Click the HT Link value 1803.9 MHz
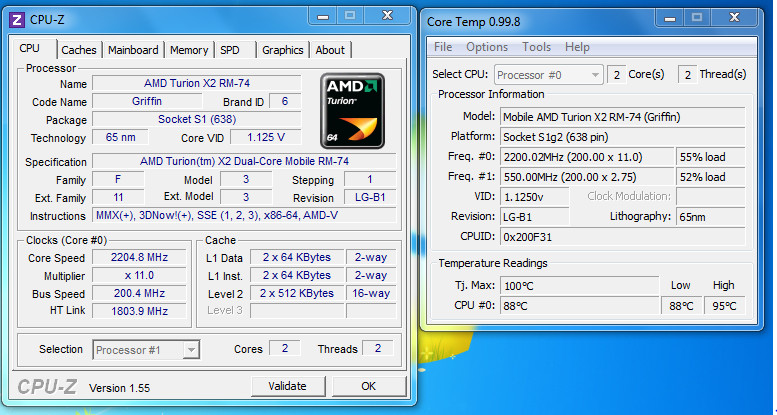The width and height of the screenshot is (777, 415). click(x=139, y=311)
